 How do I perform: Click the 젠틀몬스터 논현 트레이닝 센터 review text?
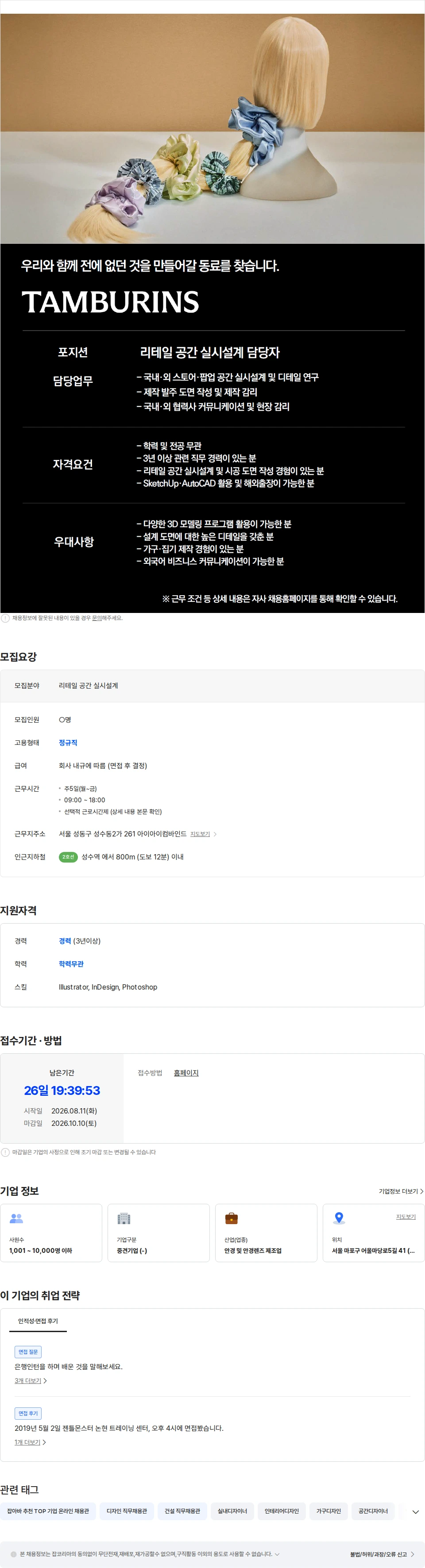point(119,1428)
